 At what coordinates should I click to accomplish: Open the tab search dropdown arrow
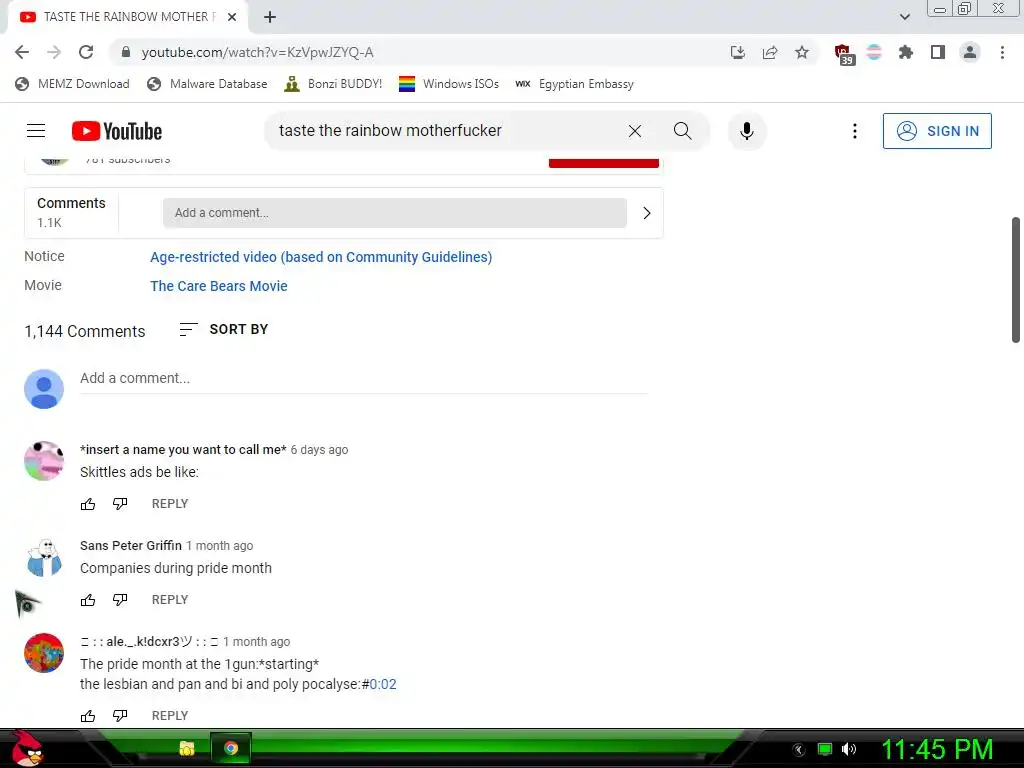click(904, 17)
